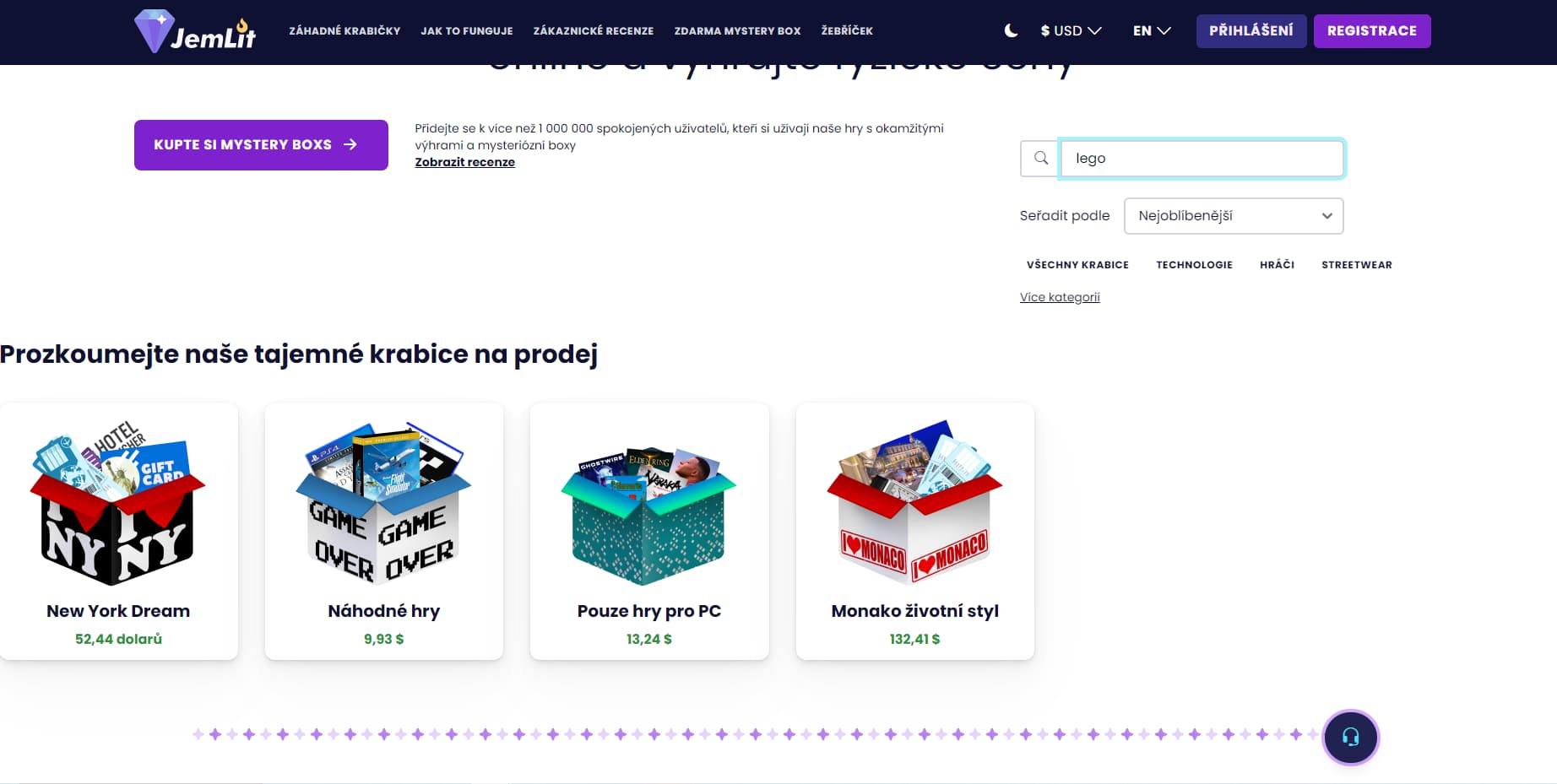Open the Zobrazit recenze link
The width and height of the screenshot is (1557, 784).
click(464, 162)
